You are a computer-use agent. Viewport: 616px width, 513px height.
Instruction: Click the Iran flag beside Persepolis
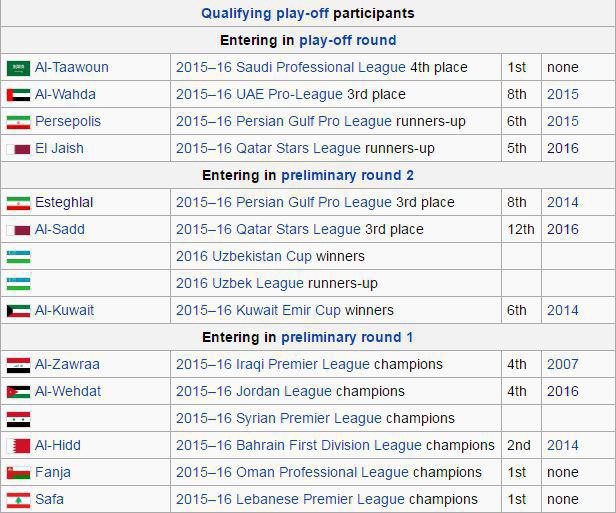point(18,122)
